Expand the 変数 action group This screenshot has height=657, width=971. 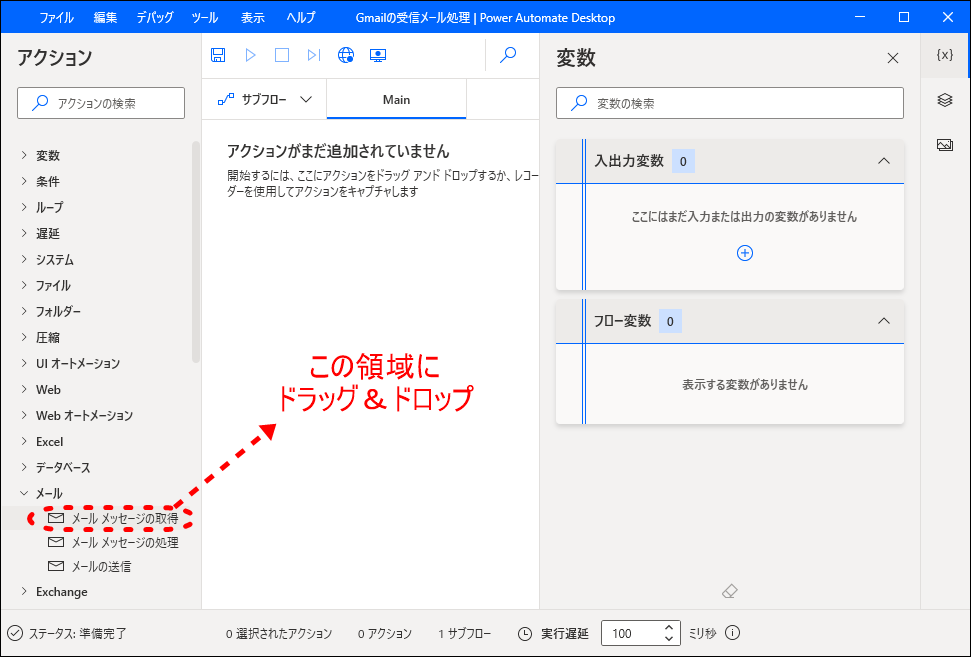pyautogui.click(x=24, y=155)
